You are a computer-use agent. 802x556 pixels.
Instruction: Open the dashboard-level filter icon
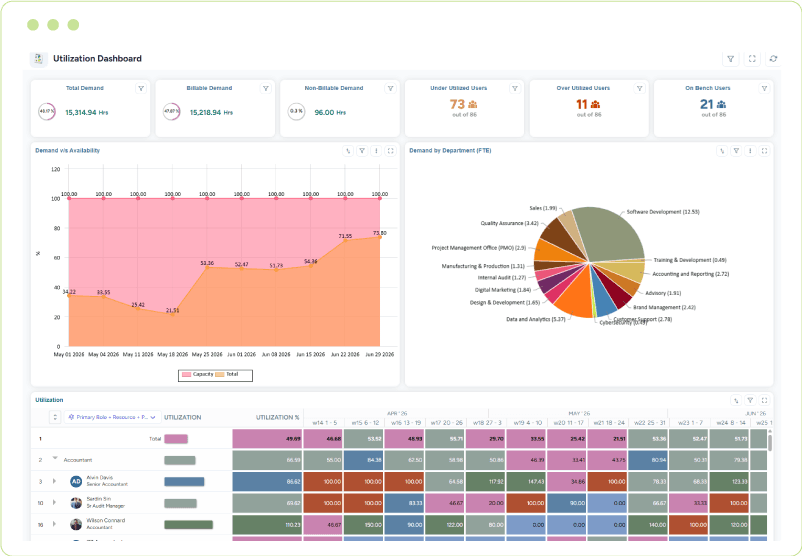tap(730, 59)
